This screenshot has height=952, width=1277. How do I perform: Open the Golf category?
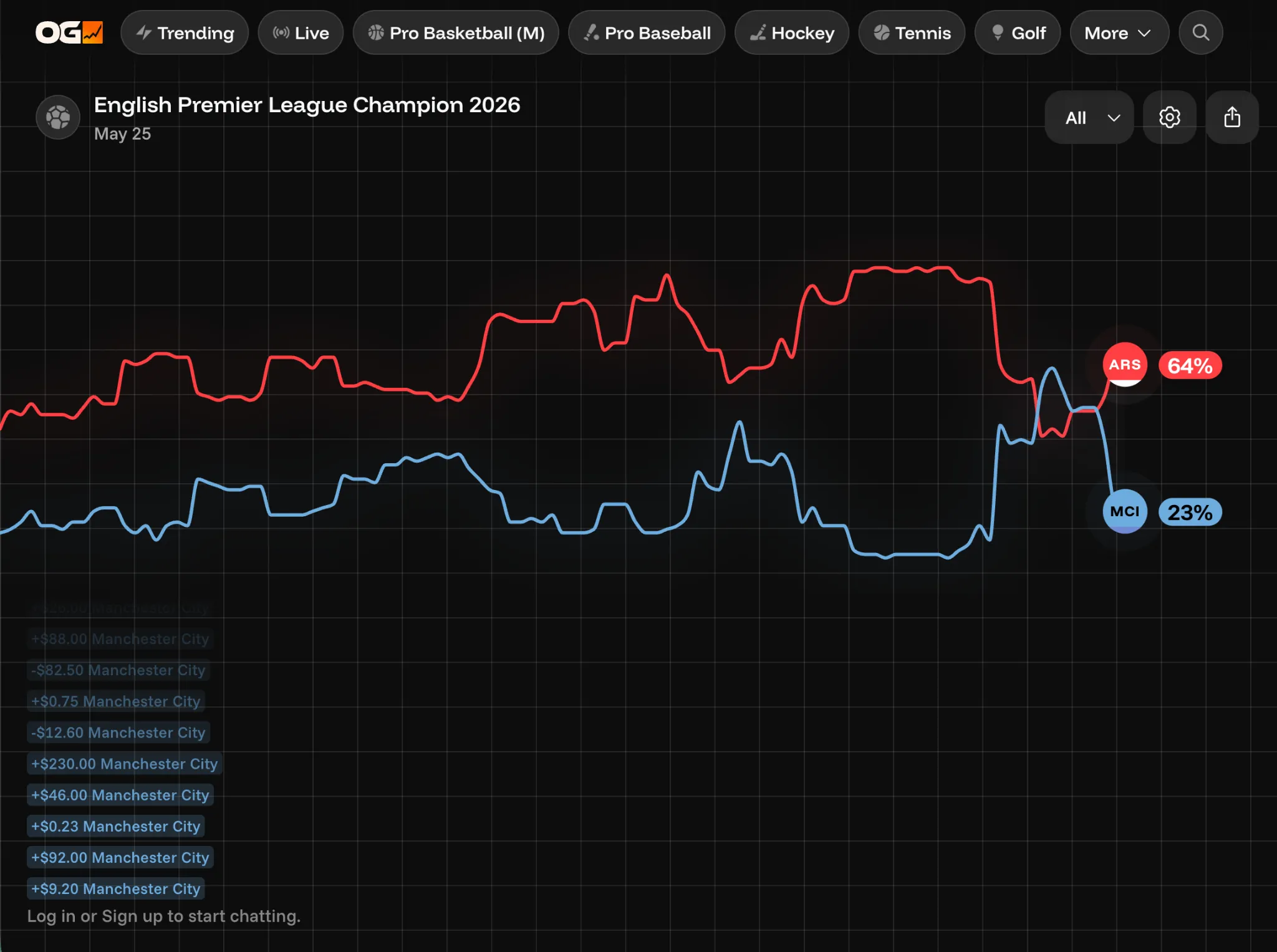(1018, 32)
